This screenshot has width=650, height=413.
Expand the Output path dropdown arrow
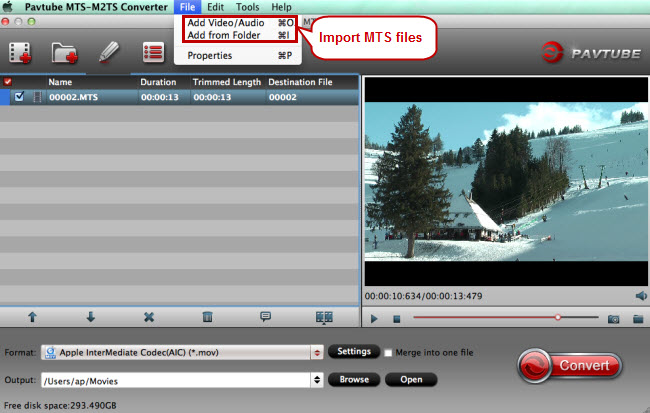pos(317,380)
